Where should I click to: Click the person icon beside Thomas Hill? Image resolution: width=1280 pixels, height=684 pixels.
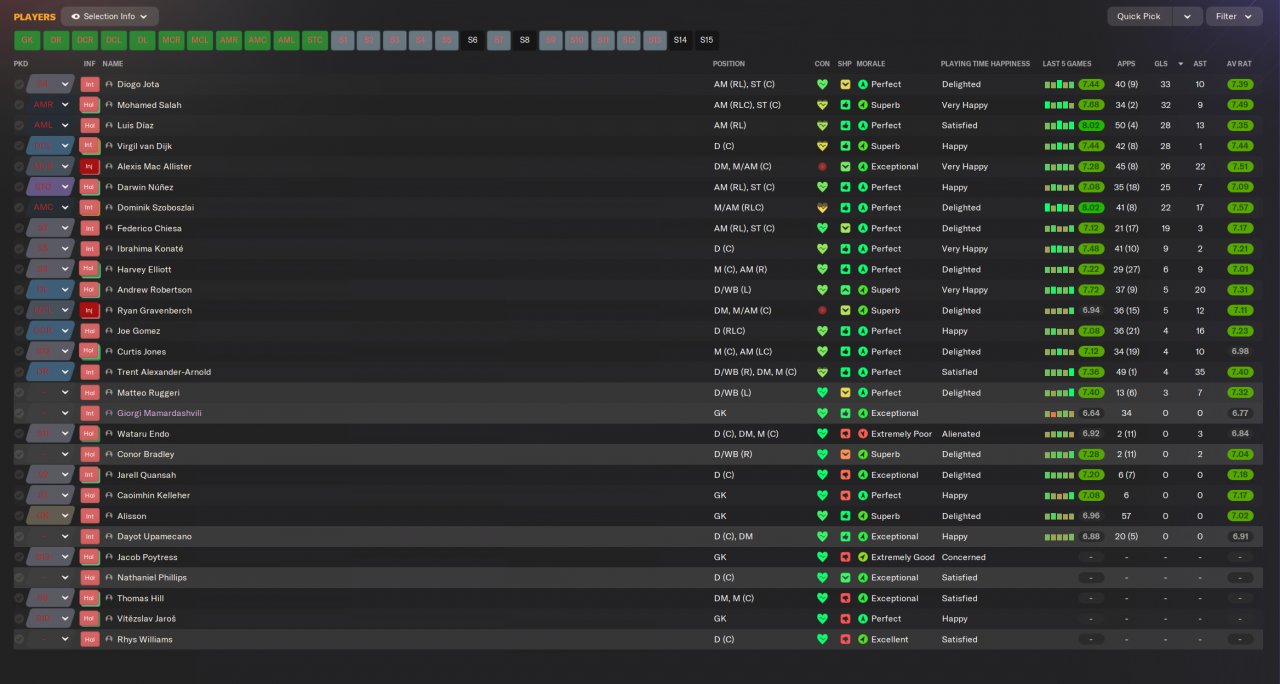pyautogui.click(x=109, y=598)
